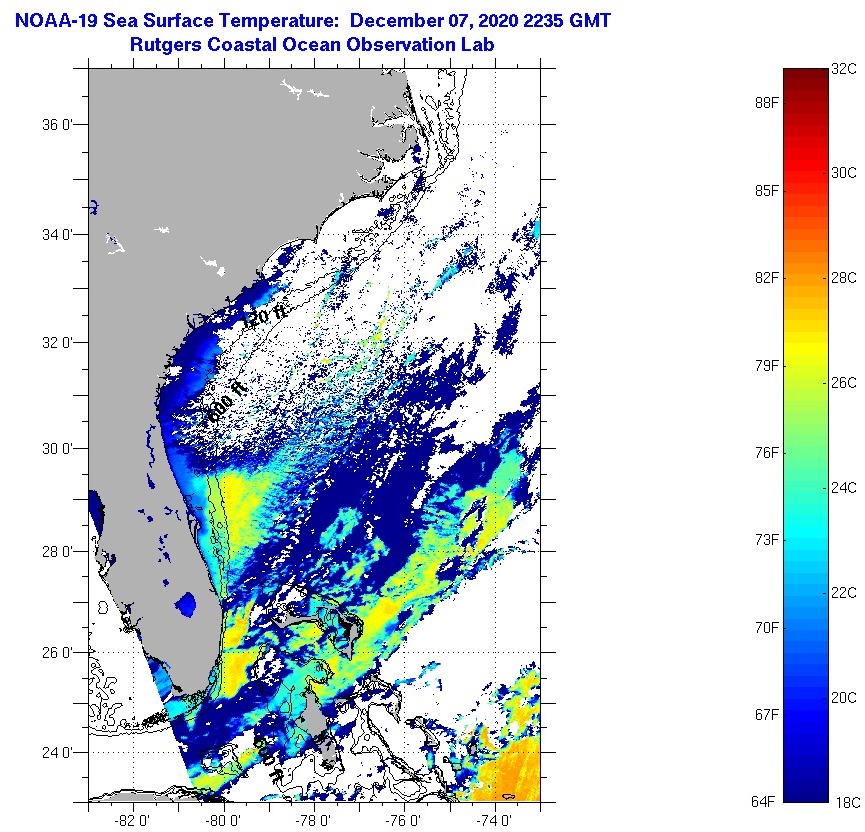
Task: Click the 28 0' latitude label
Action: 57,551
